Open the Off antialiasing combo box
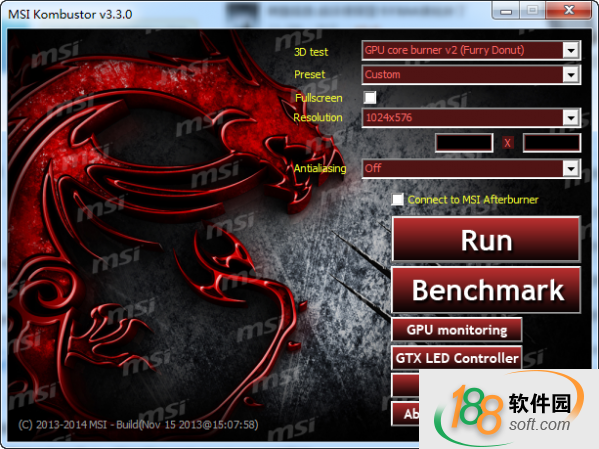The height and width of the screenshot is (449, 599). click(x=471, y=168)
